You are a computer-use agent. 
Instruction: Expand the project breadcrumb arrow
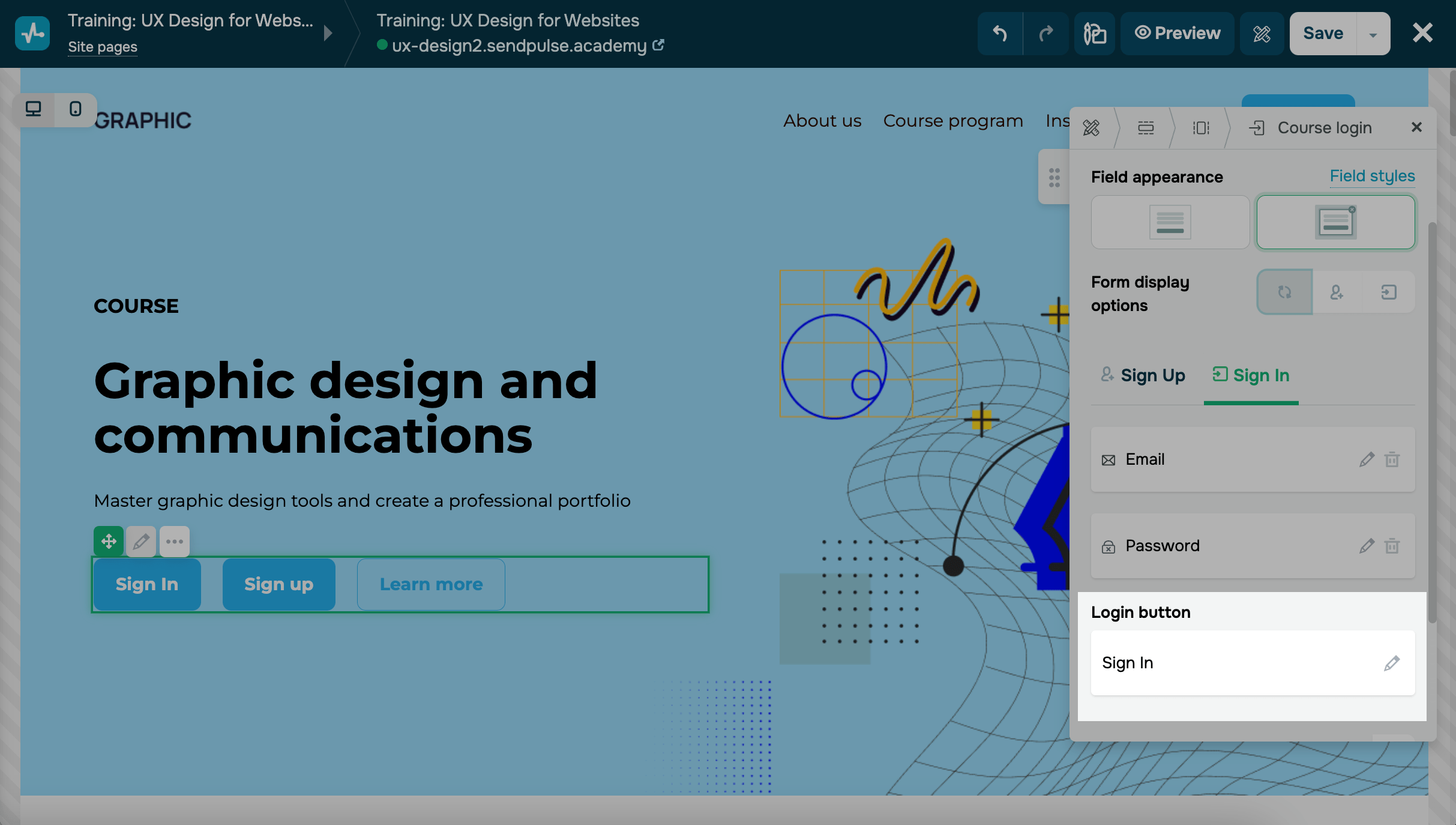pos(328,33)
